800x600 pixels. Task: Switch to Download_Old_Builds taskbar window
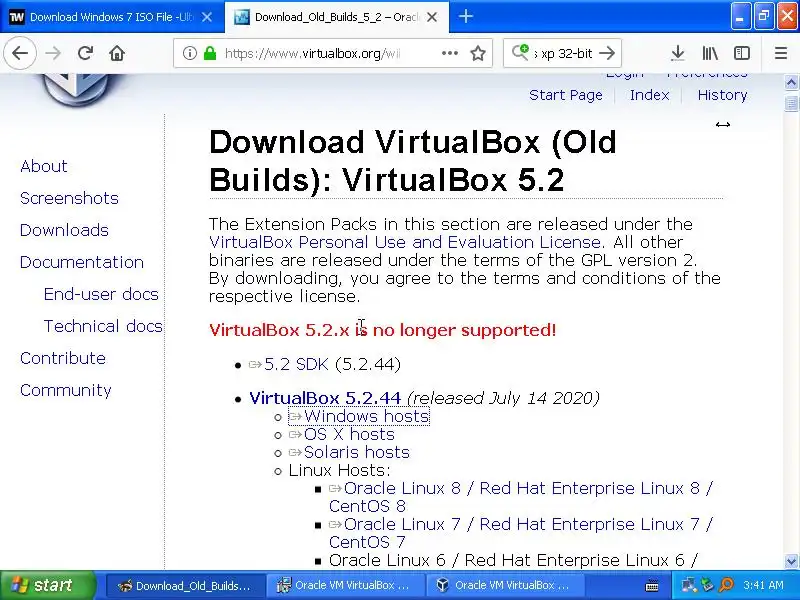tap(185, 586)
